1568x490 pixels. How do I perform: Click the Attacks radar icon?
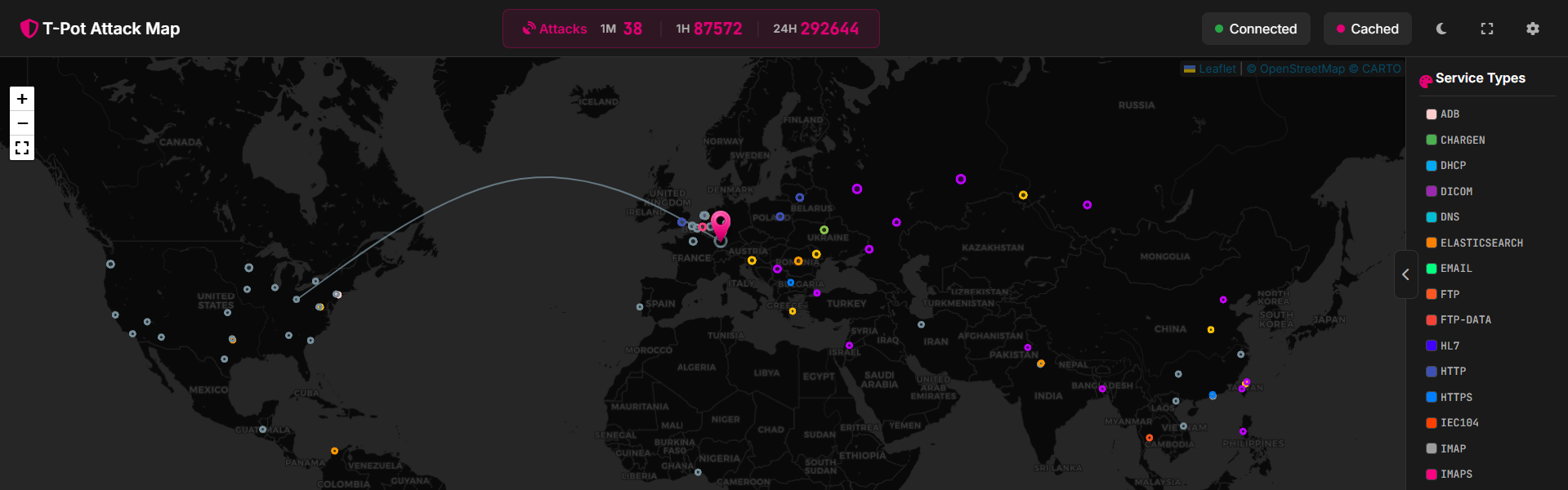coord(529,29)
